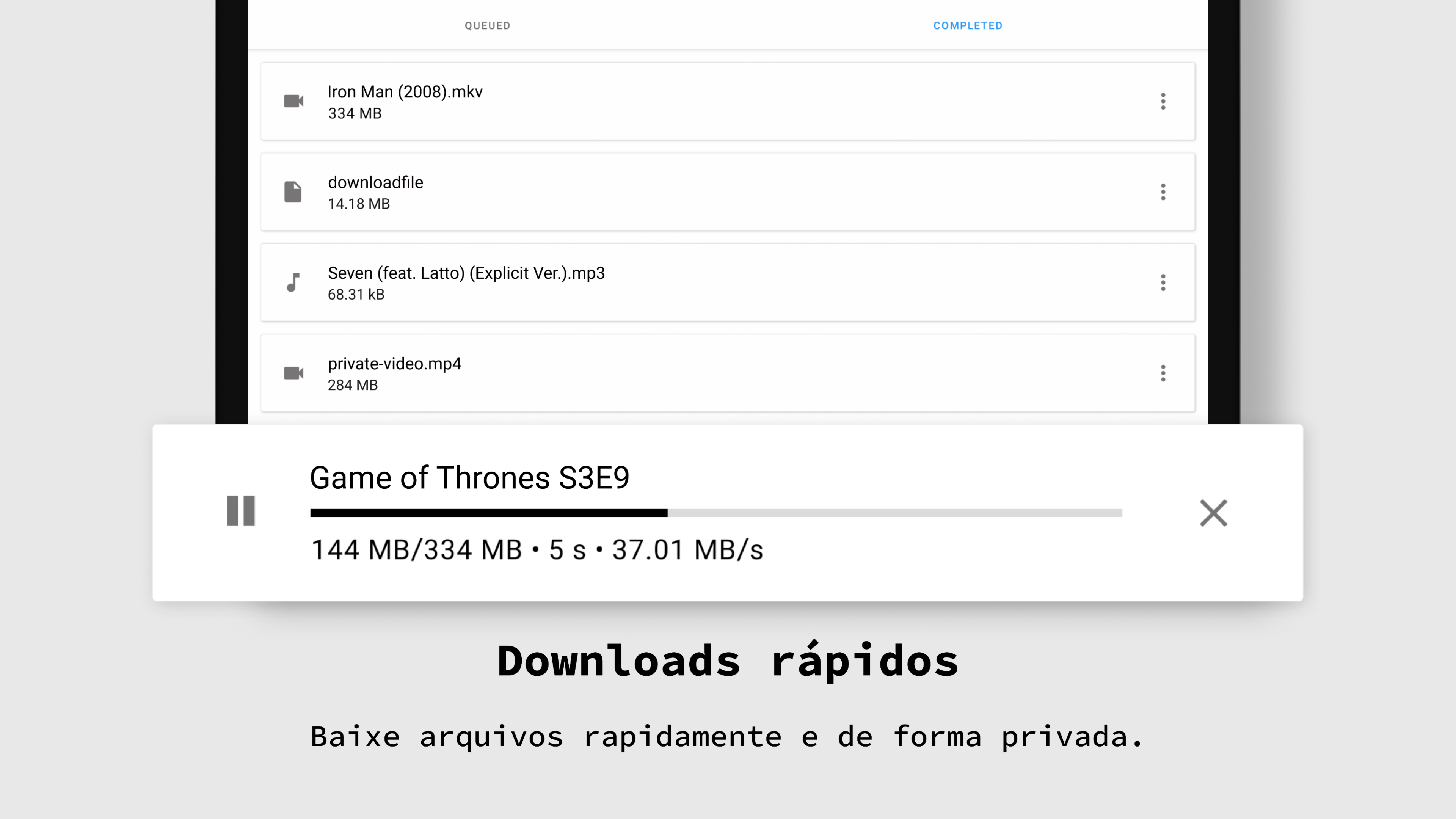The height and width of the screenshot is (819, 1456).
Task: Switch to the Queued tab
Action: point(487,25)
